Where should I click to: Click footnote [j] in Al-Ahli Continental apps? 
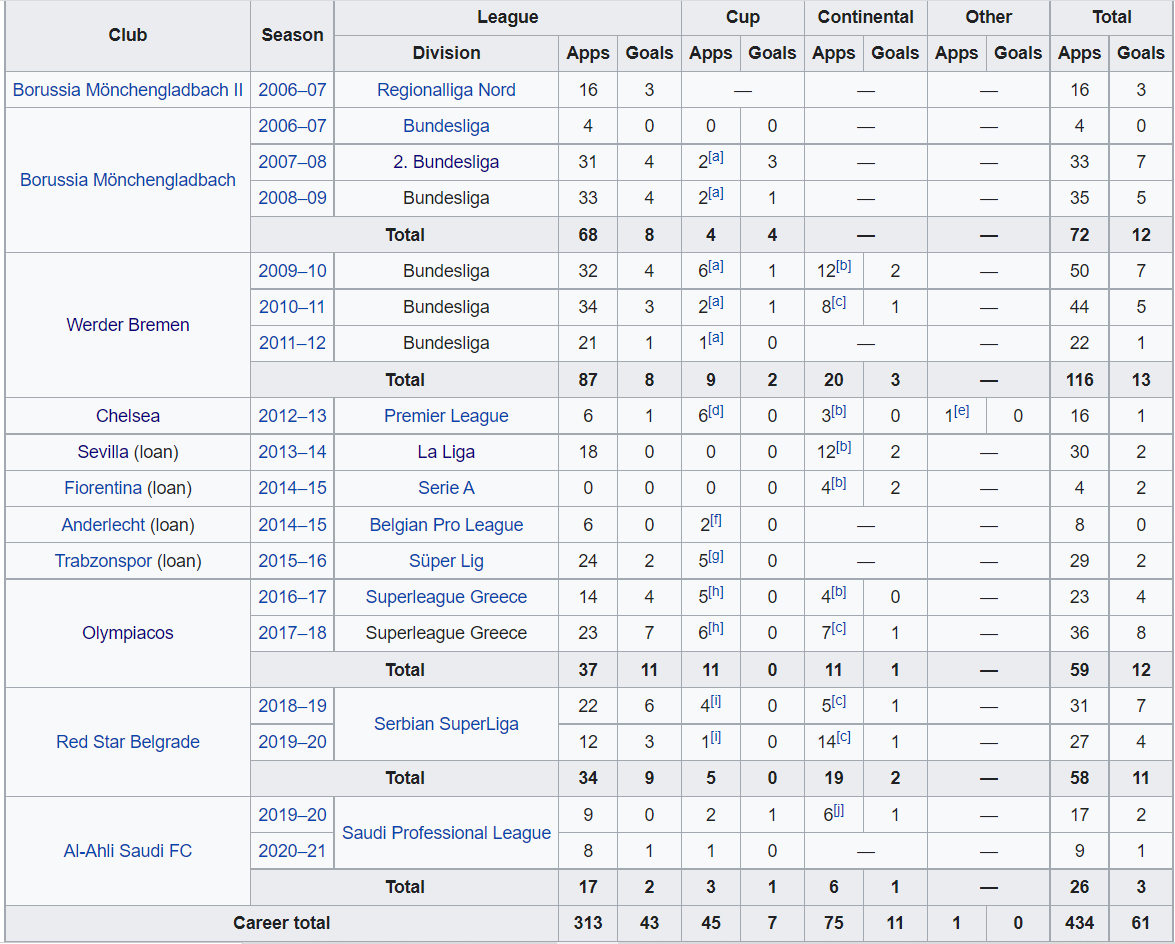839,809
